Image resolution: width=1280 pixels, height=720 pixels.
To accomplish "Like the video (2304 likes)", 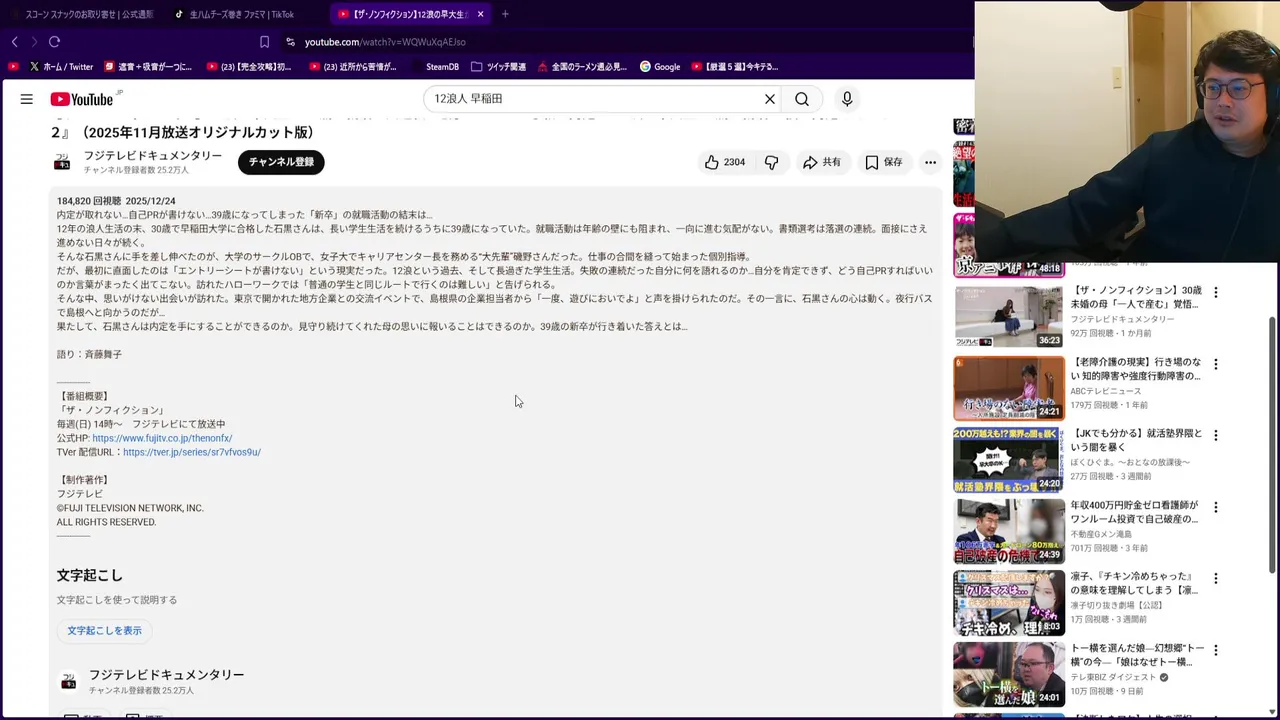I will pos(725,162).
